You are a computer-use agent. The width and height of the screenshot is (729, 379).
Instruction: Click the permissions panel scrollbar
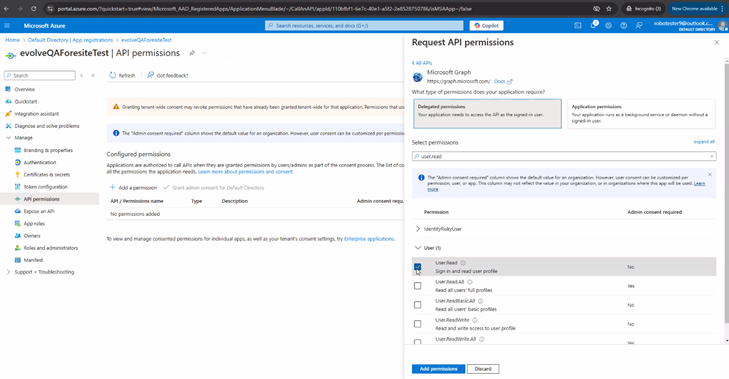[727, 193]
